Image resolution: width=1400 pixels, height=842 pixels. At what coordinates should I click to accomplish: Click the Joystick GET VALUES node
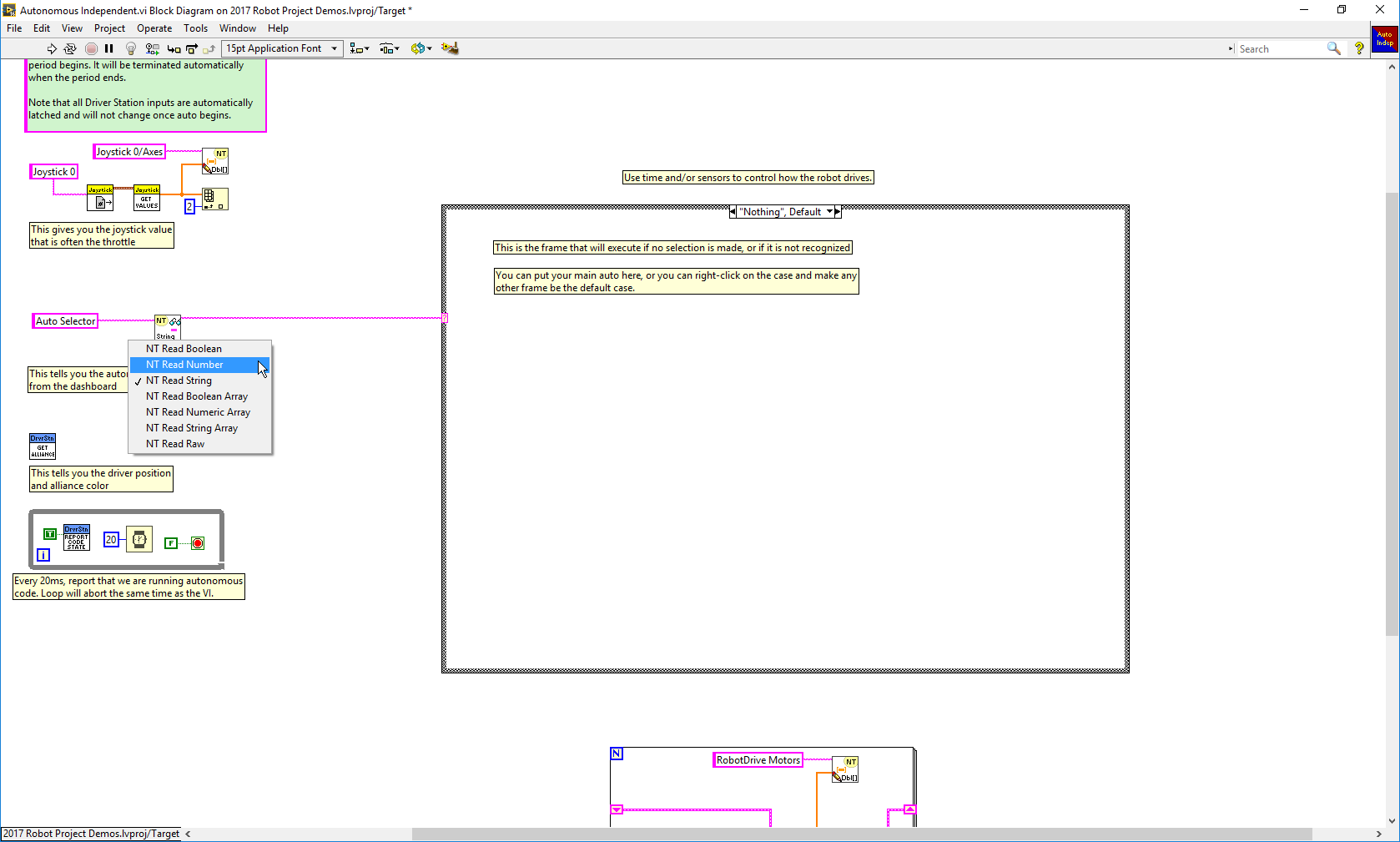click(147, 199)
